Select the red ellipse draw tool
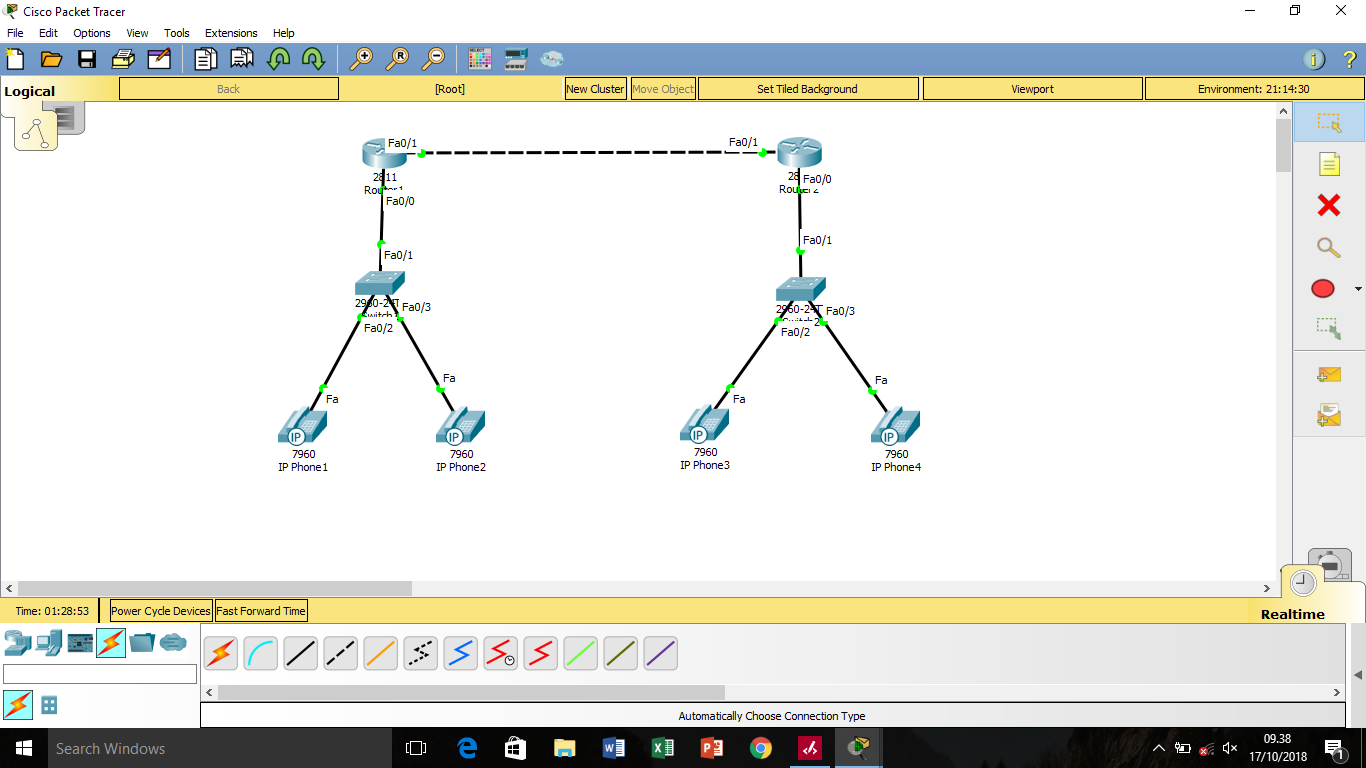Viewport: 1366px width, 768px height. tap(1322, 289)
